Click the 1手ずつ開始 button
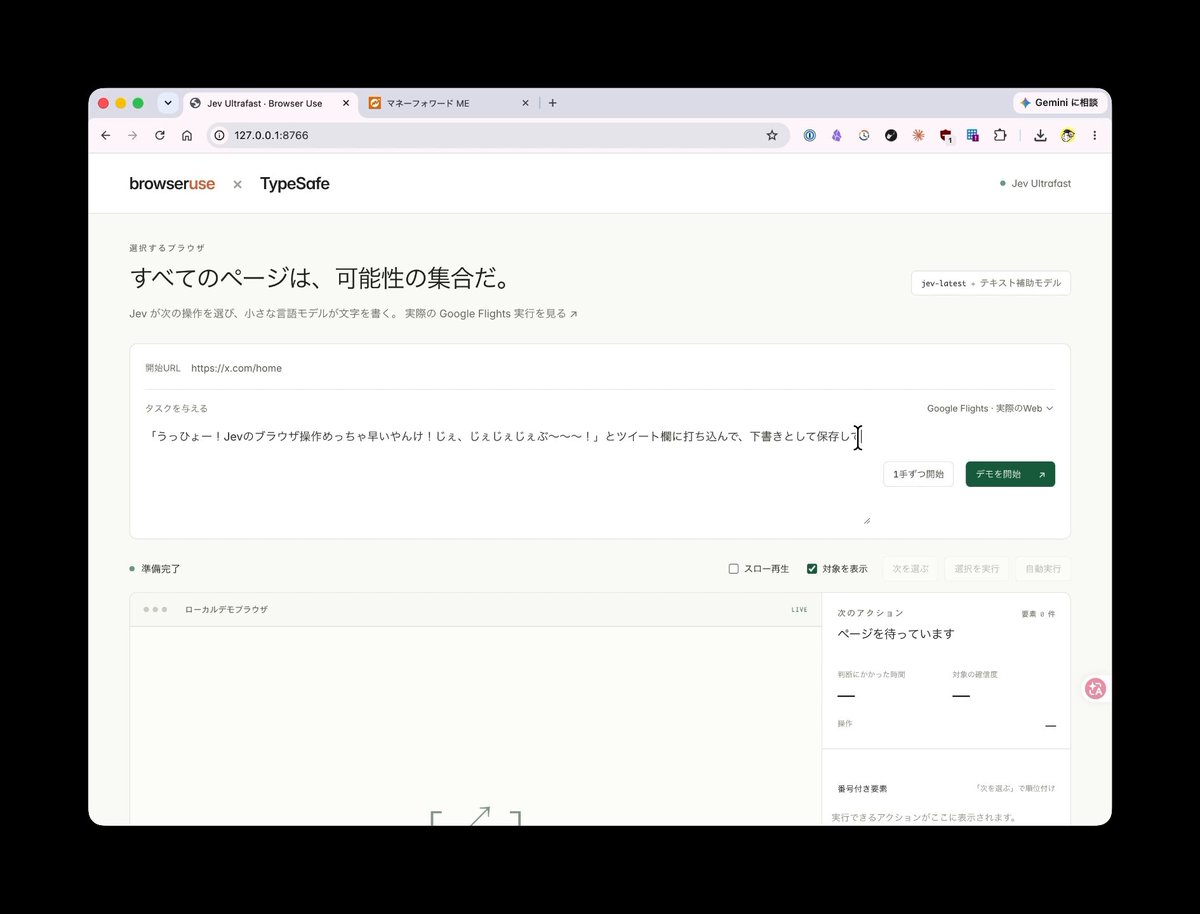 [x=918, y=474]
